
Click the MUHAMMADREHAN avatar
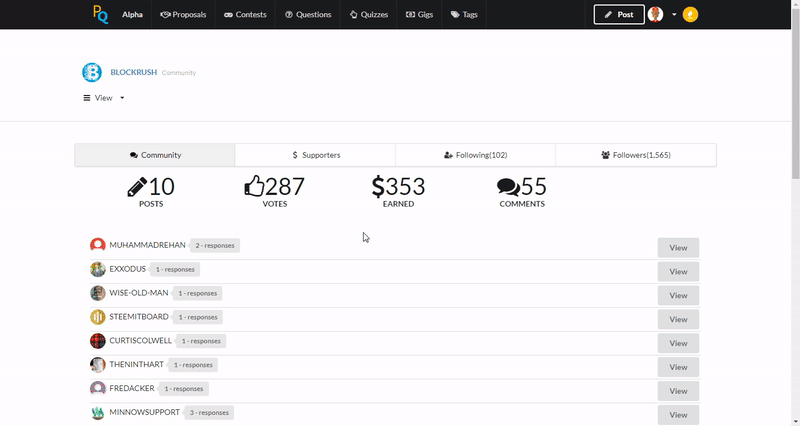pyautogui.click(x=98, y=245)
